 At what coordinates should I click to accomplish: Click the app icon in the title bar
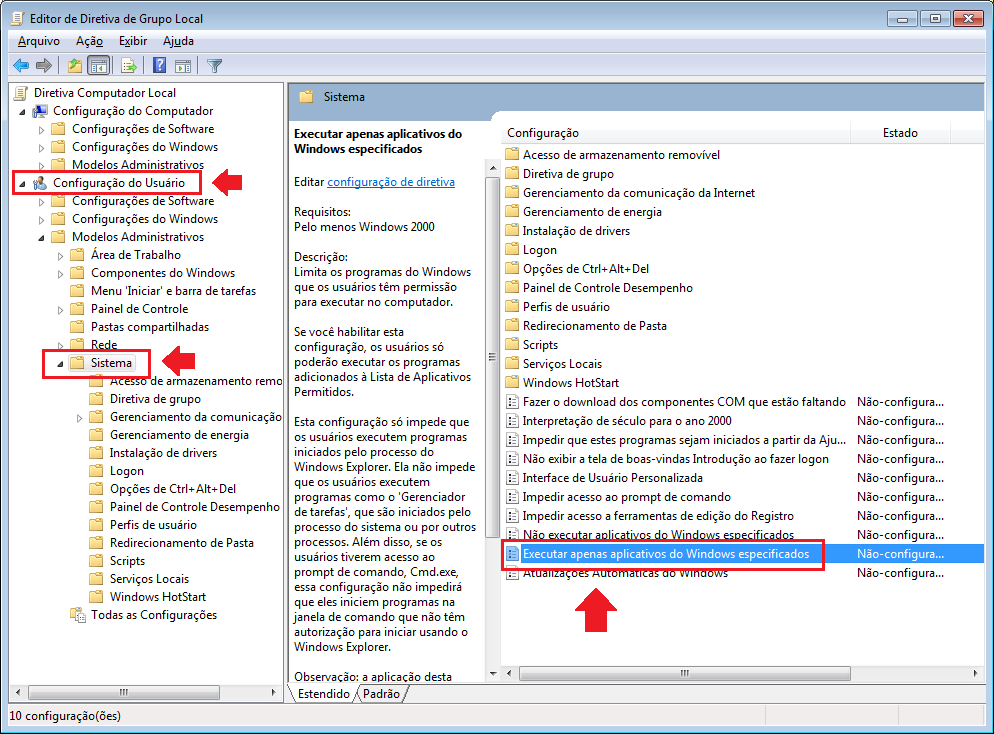click(x=18, y=18)
